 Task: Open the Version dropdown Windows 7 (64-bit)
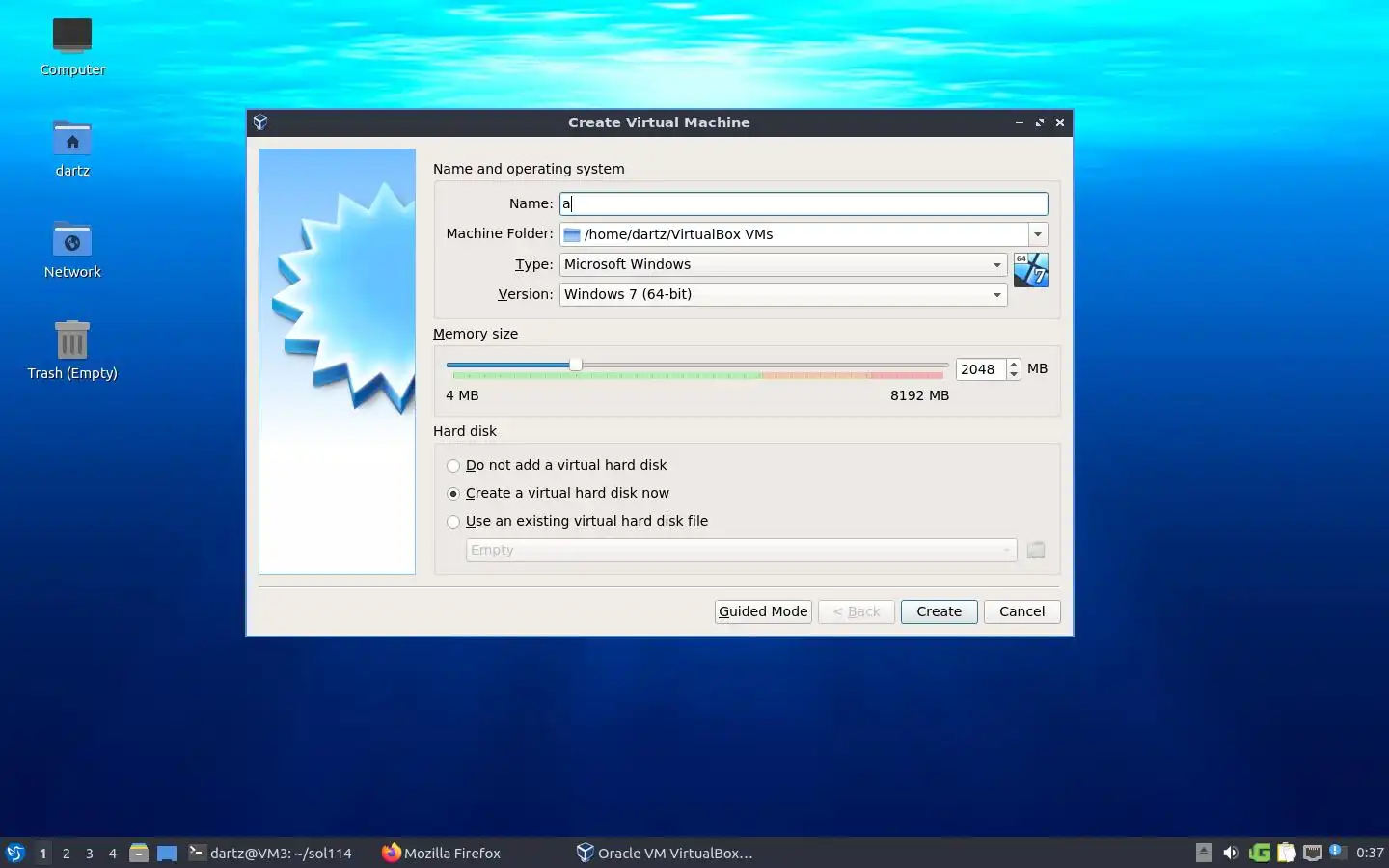point(783,294)
